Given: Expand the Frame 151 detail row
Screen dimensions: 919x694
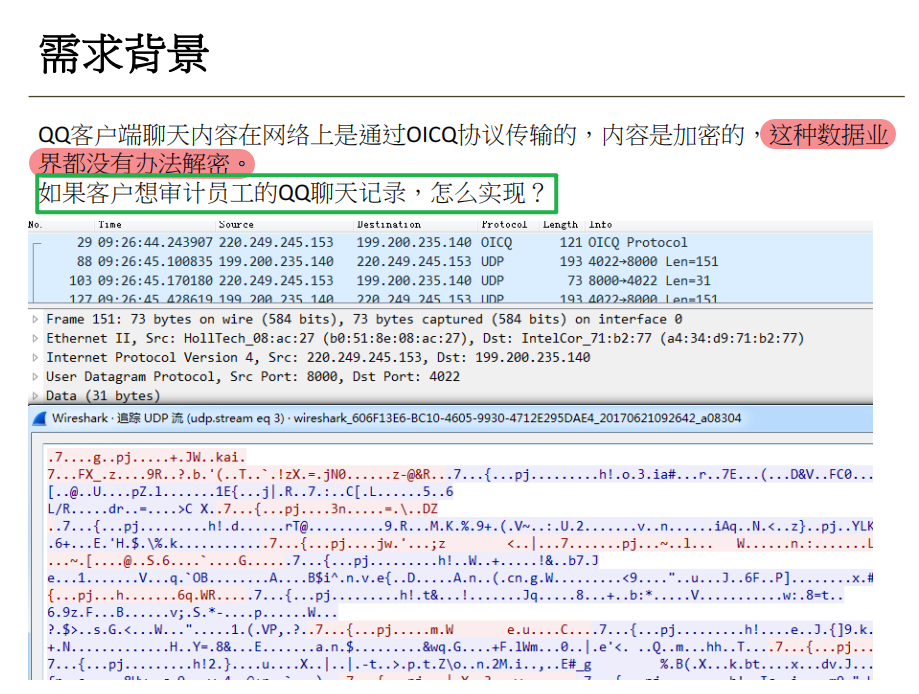Looking at the screenshot, I should click(x=35, y=319).
